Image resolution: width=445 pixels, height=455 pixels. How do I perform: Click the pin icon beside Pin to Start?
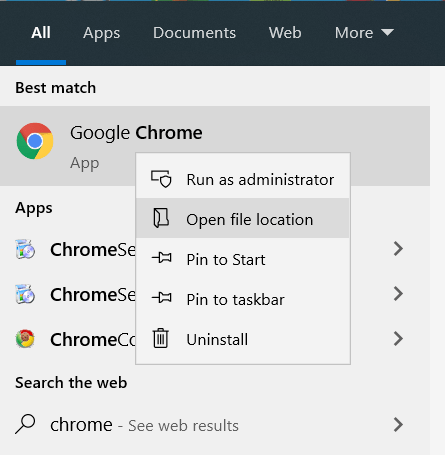pos(162,258)
